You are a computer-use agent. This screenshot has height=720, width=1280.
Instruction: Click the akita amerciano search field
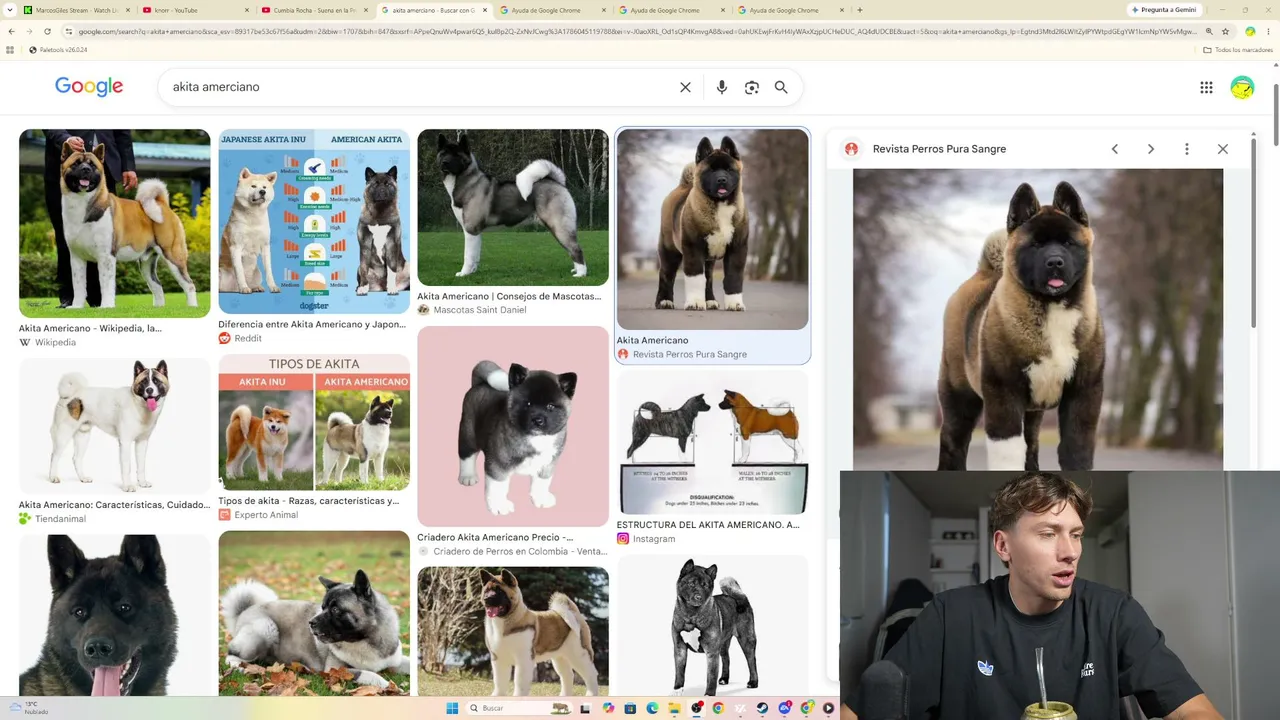420,87
